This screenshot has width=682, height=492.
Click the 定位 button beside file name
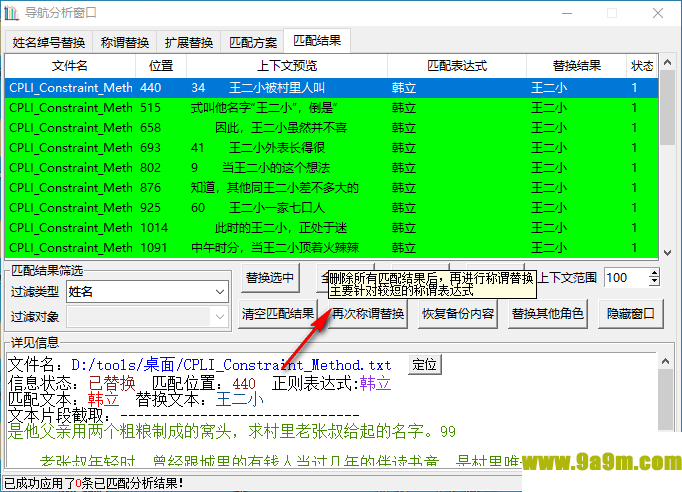click(425, 365)
